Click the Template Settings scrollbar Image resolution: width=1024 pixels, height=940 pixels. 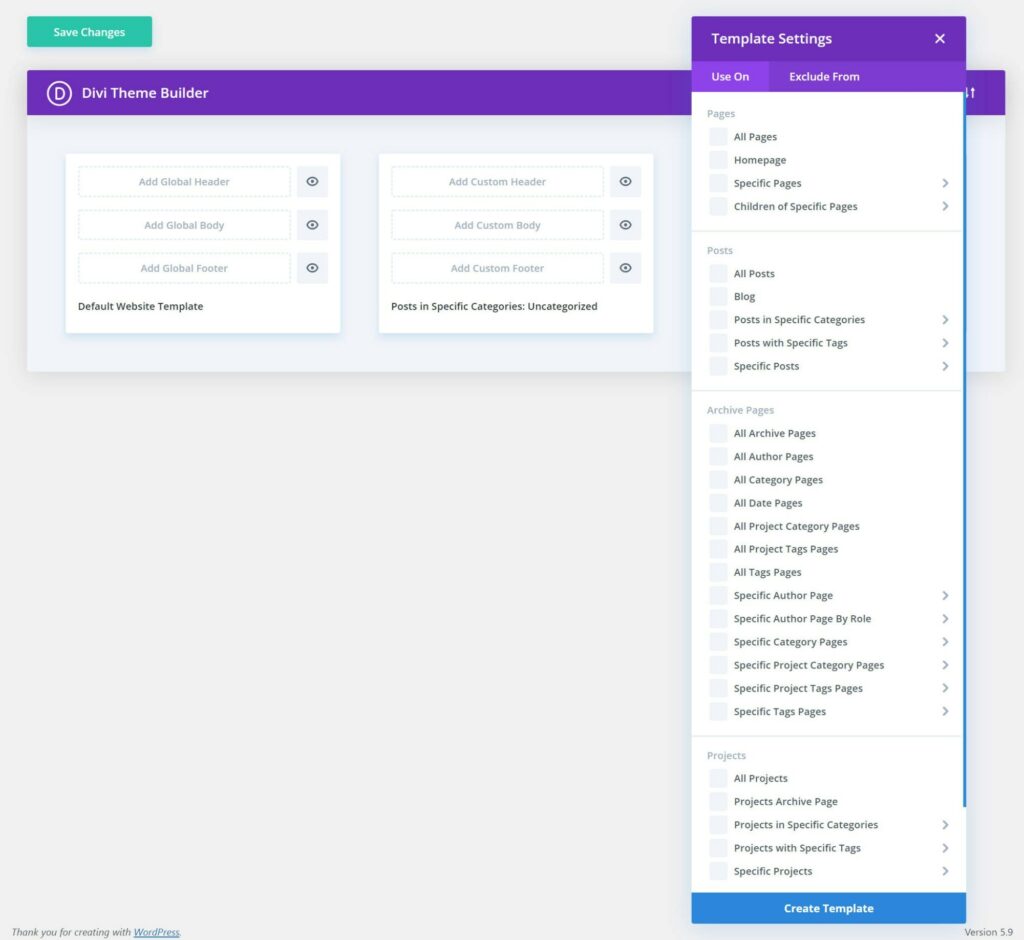tap(964, 449)
